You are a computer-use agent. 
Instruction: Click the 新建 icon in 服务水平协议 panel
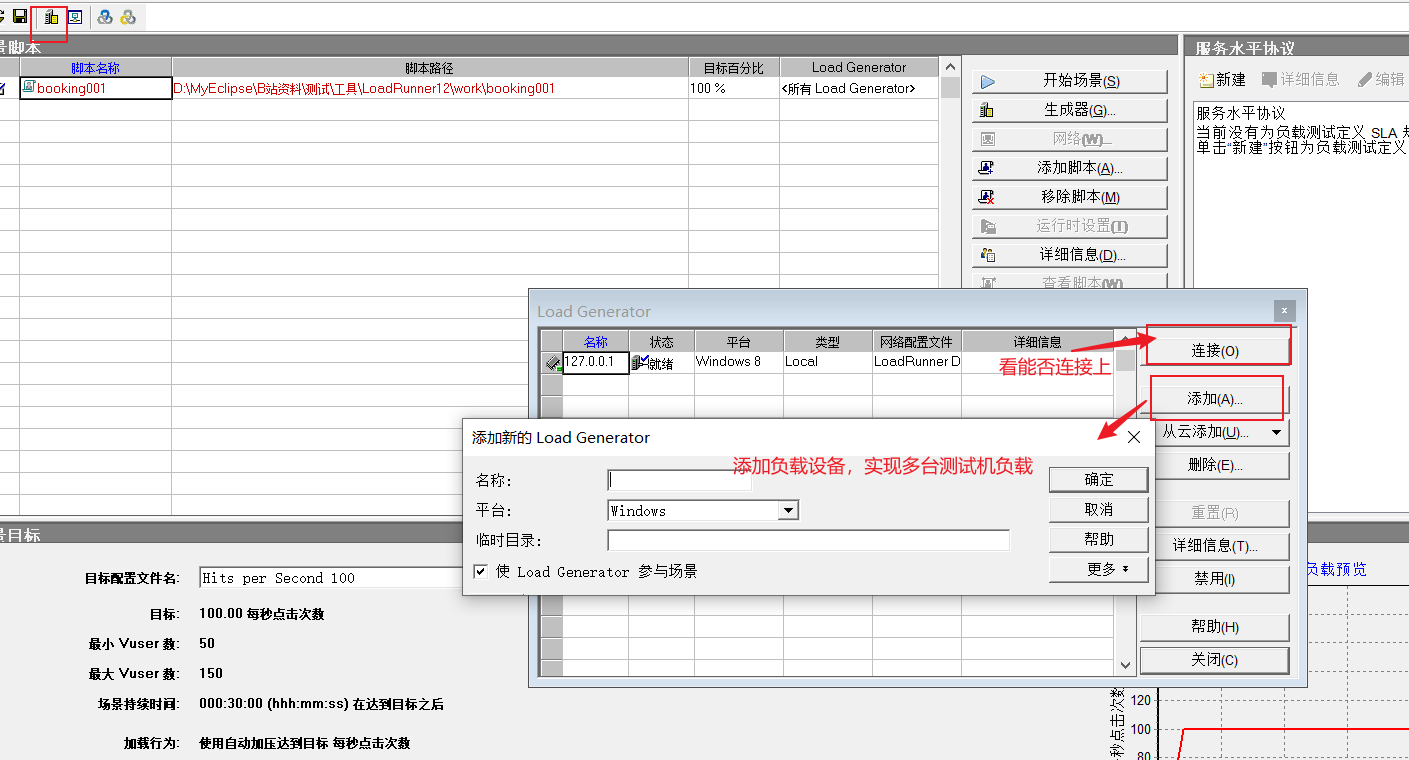pos(1206,79)
